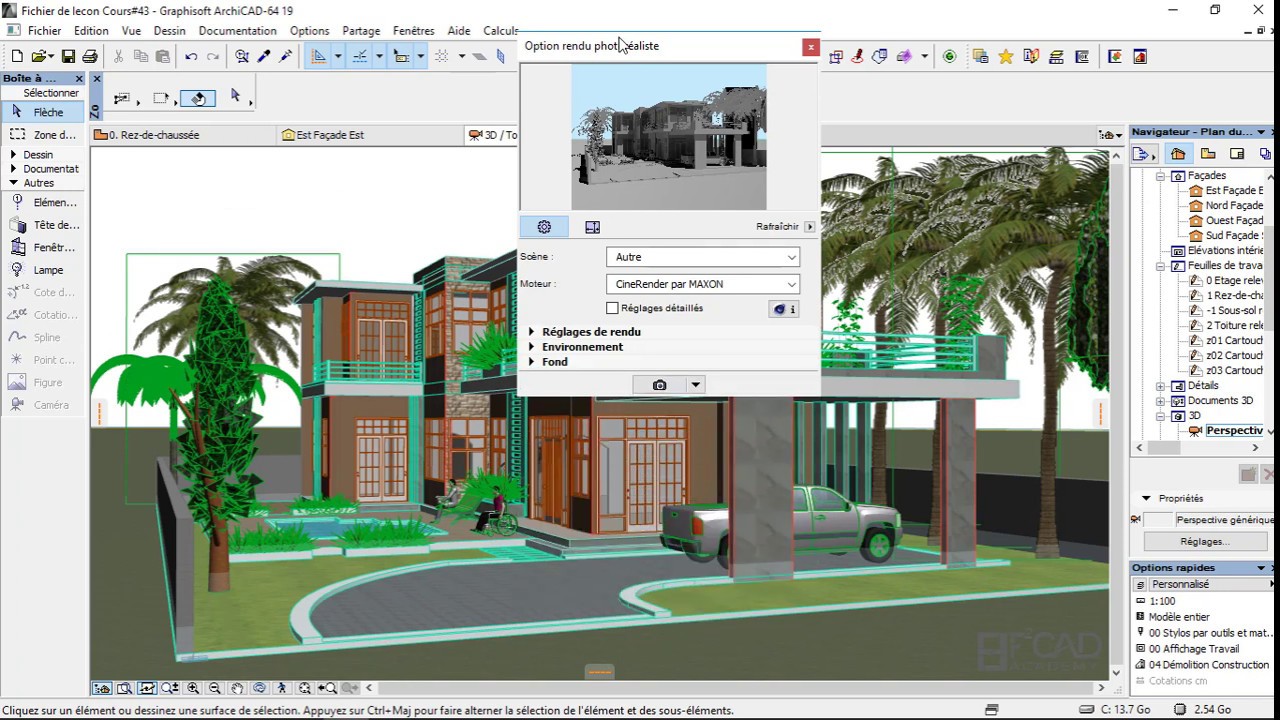The width and height of the screenshot is (1280, 720).
Task: Collapse the Autres group in toolbox
Action: [14, 183]
